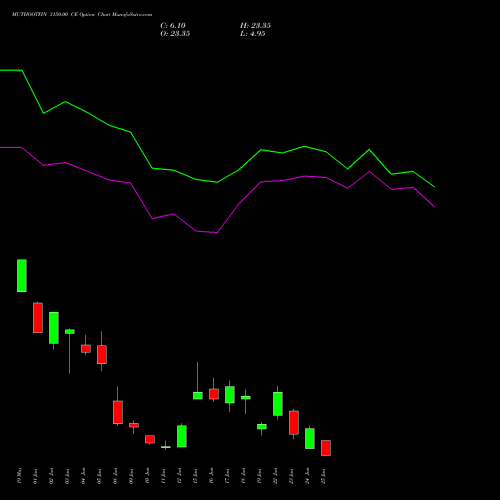Select the low value L: 4.95
Viewport: 500px width, 500px height.
pos(253,34)
